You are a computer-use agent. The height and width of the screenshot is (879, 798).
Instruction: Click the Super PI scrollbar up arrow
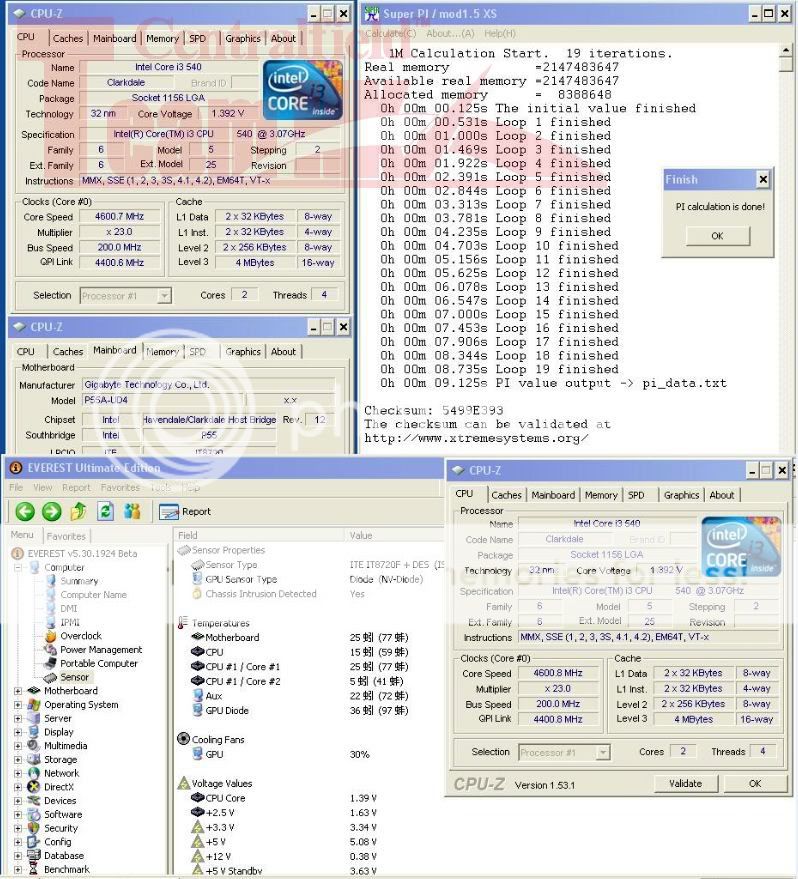click(786, 51)
